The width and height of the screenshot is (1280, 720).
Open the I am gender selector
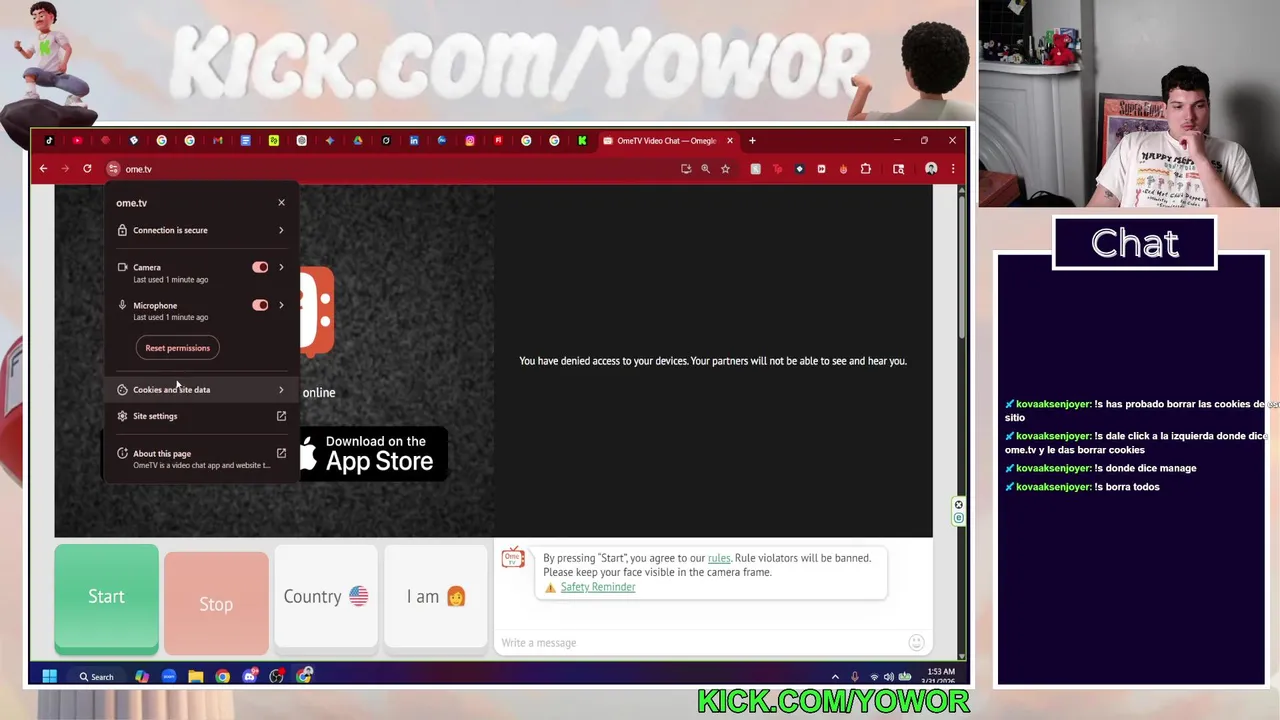pyautogui.click(x=436, y=597)
